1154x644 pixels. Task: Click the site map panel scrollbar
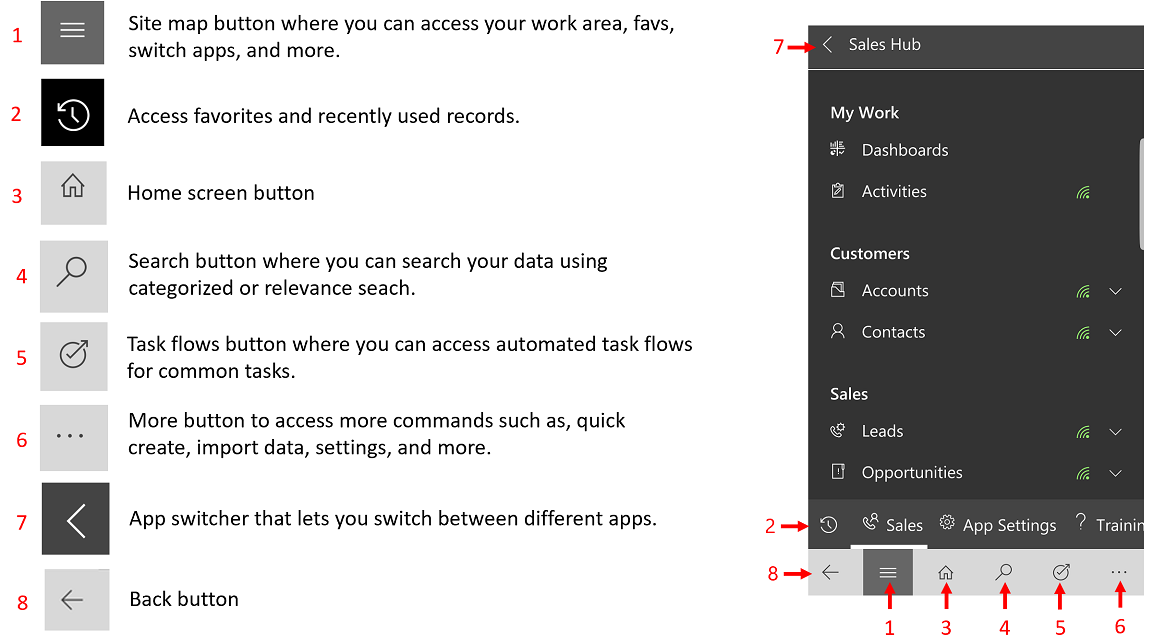[1141, 195]
